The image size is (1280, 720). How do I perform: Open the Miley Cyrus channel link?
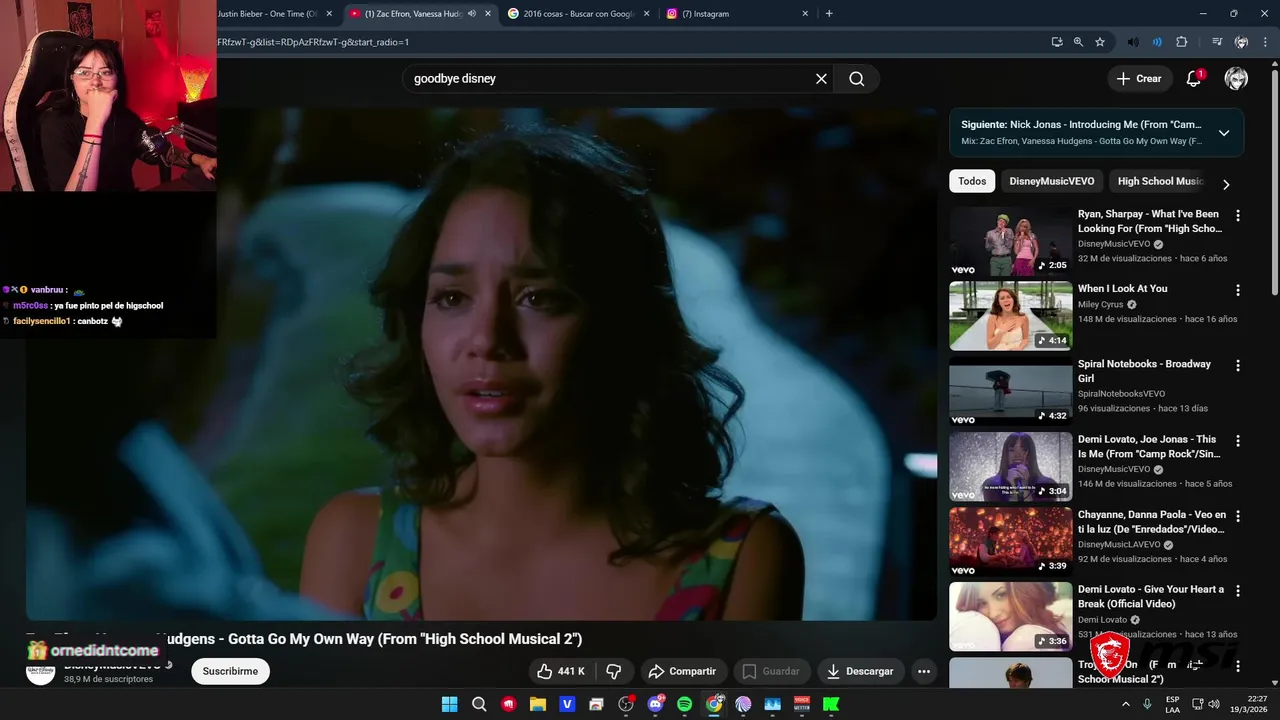pyautogui.click(x=1101, y=304)
